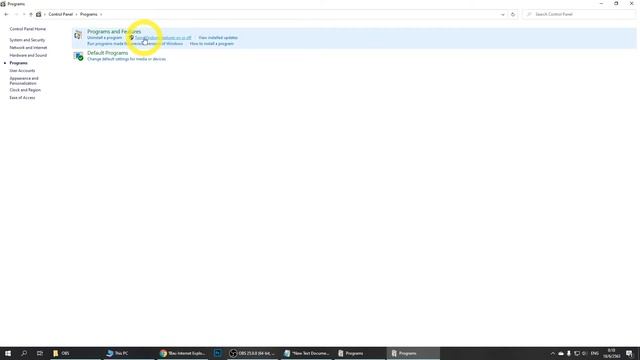Expand the chevron after Programs breadcrumb

click(x=101, y=14)
